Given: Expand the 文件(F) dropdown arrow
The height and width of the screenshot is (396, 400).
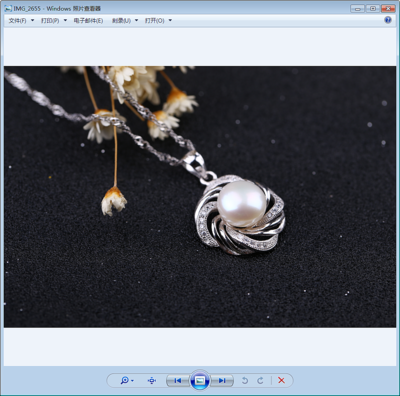Looking at the screenshot, I should (x=32, y=20).
